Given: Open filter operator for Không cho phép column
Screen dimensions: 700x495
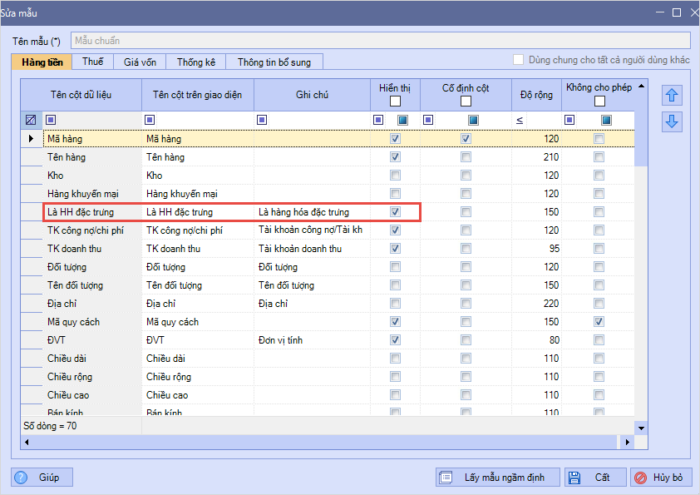Looking at the screenshot, I should (569, 120).
